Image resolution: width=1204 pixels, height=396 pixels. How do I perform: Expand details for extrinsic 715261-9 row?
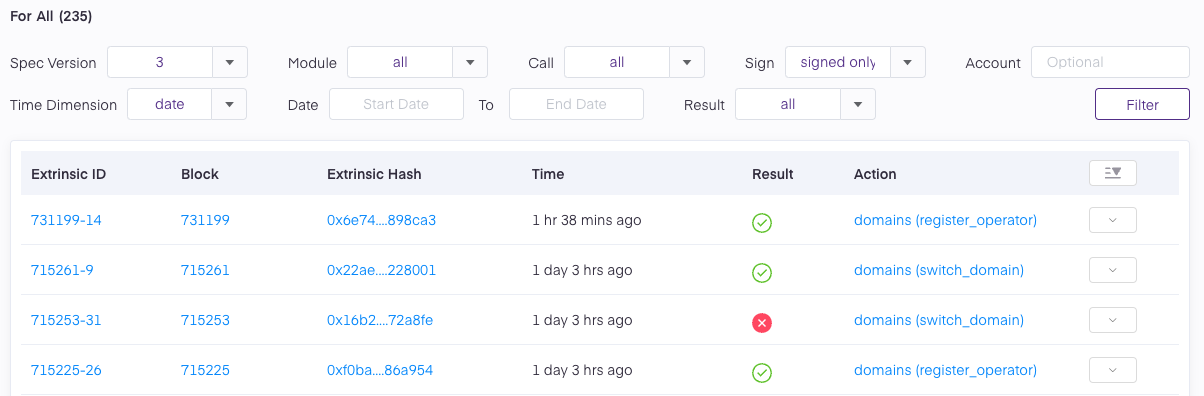tap(1112, 270)
